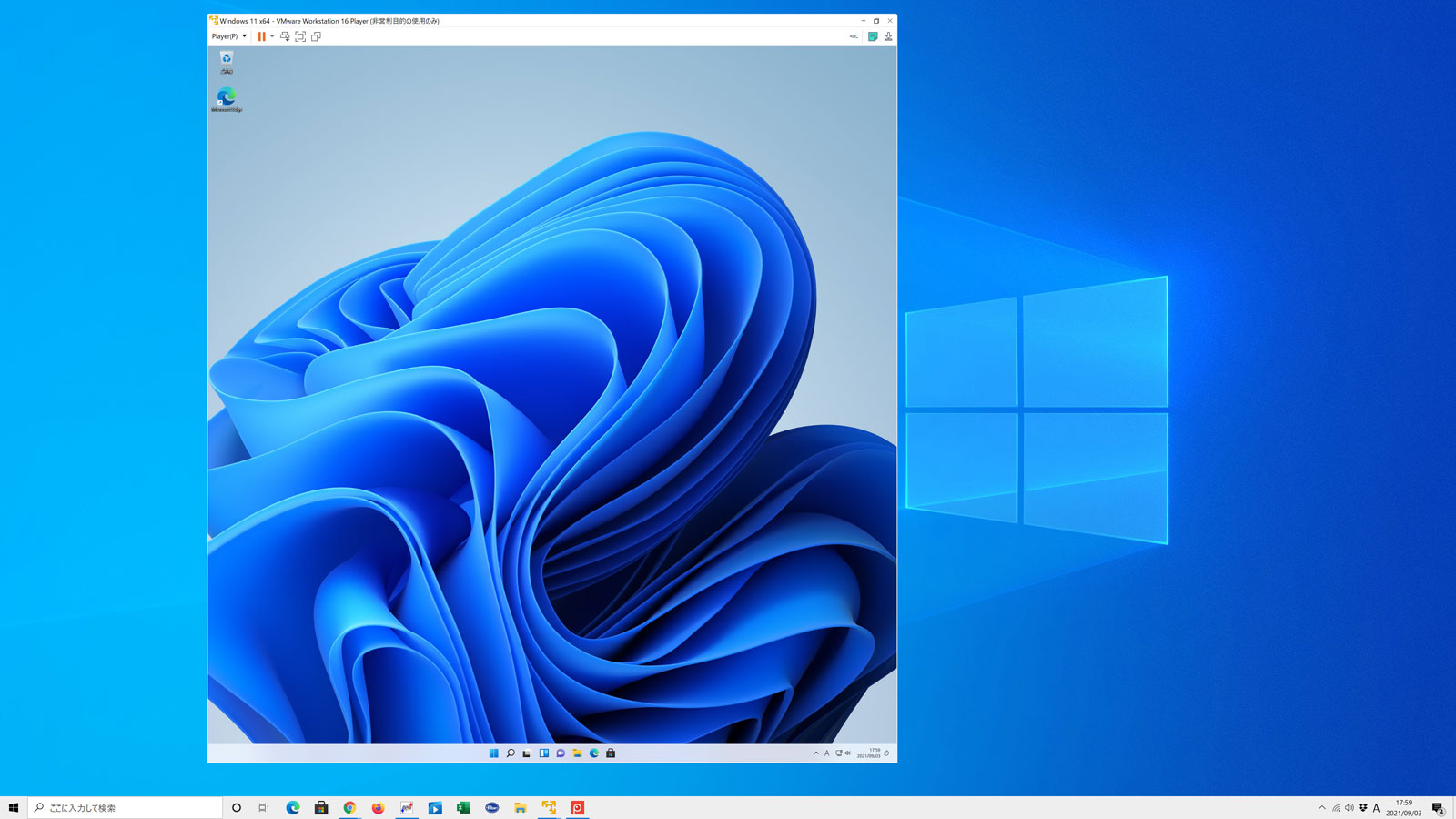The image size is (1456, 819).
Task: Launch Edge from the Windows 11 taskbar
Action: coord(594,753)
